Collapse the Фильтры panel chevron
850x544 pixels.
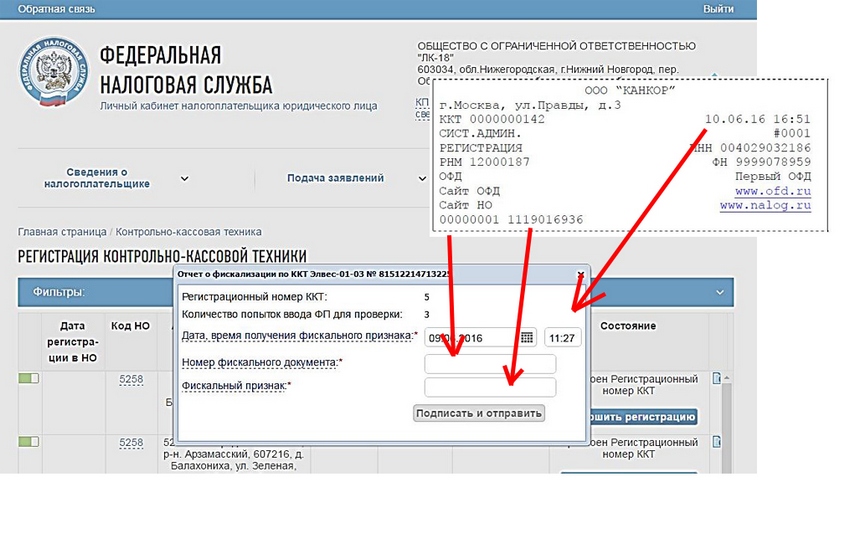click(x=720, y=293)
